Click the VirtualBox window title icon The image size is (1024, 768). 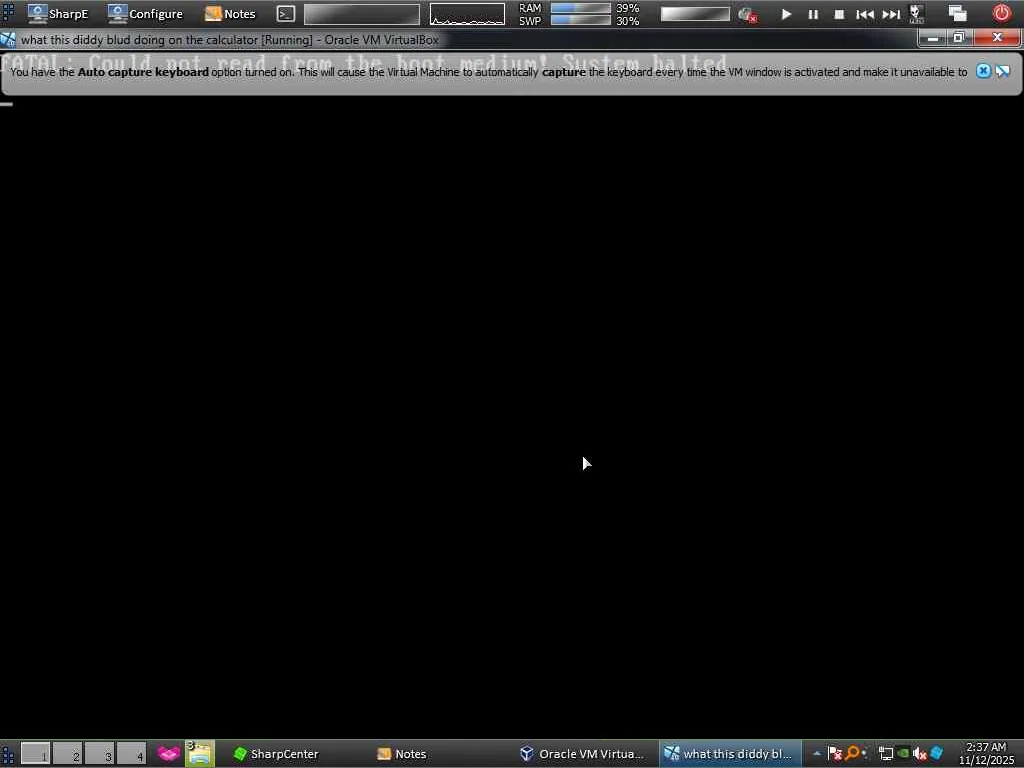(x=8, y=40)
